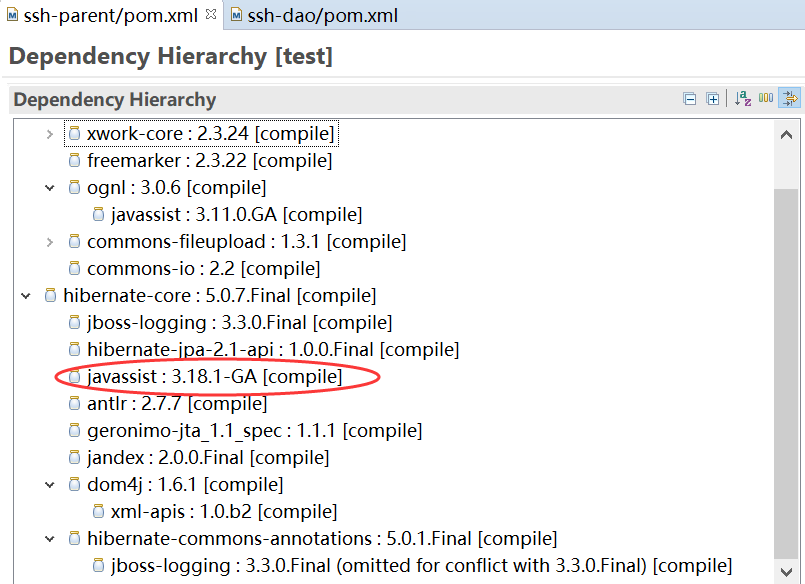
Task: Click the jar icon of hibernate-core
Action: pos(50,295)
